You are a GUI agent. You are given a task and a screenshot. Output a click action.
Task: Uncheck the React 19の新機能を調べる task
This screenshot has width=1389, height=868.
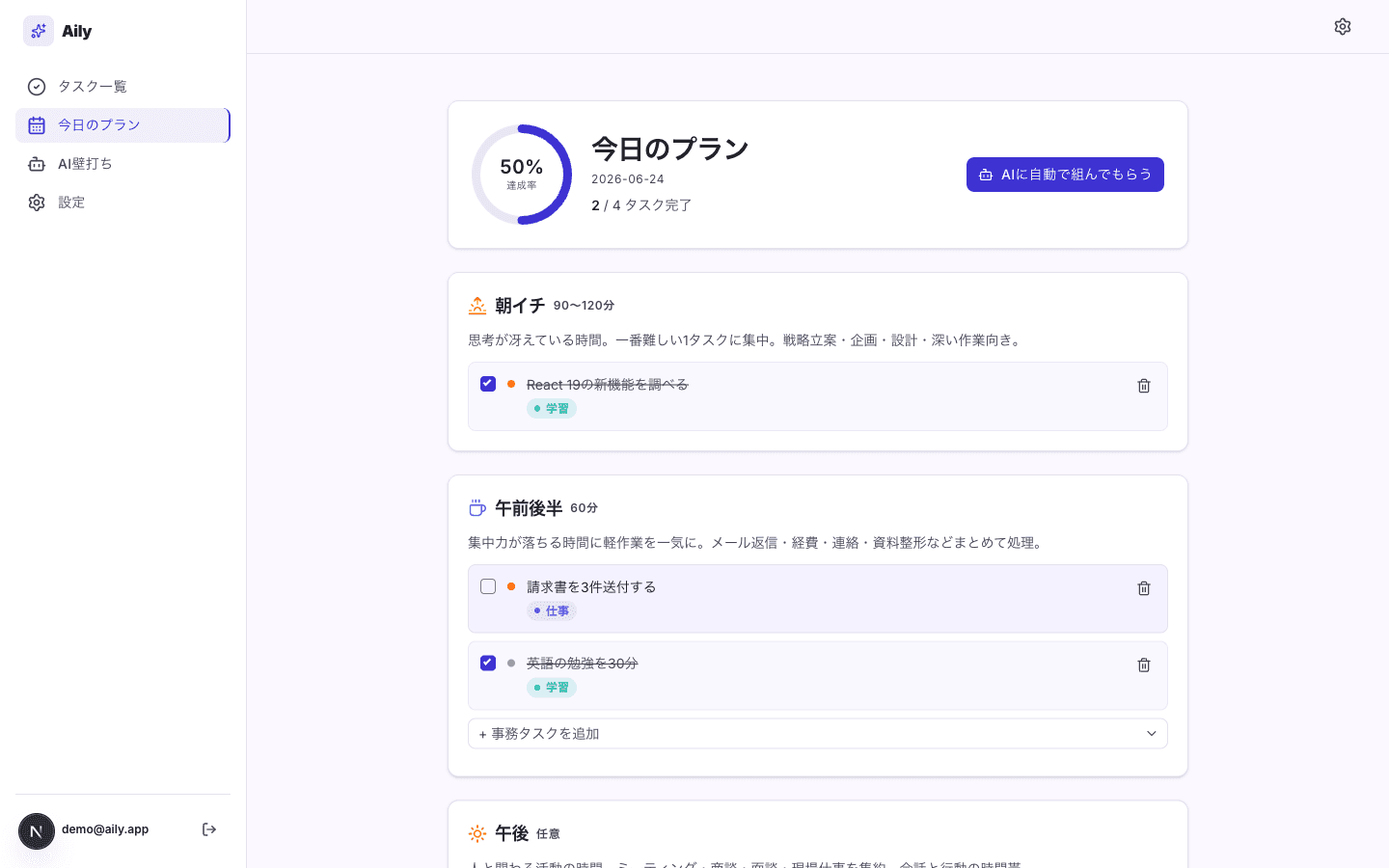[x=488, y=384]
